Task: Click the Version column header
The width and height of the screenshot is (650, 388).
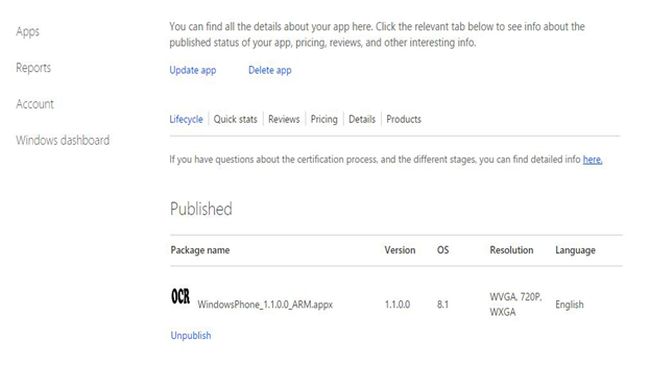Action: click(x=400, y=250)
